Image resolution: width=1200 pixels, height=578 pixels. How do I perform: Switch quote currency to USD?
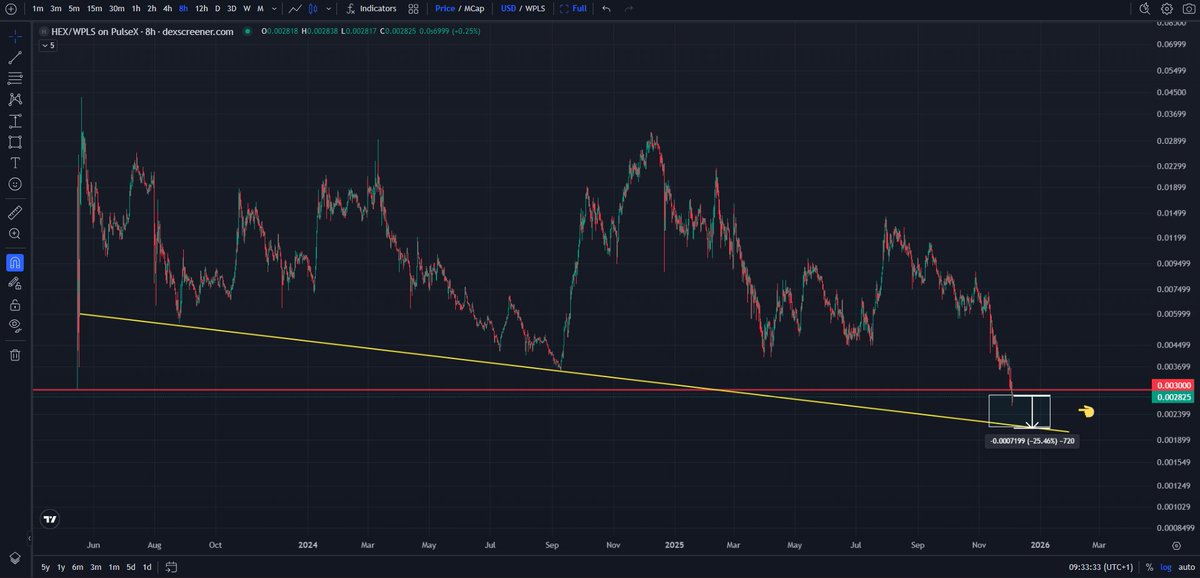[x=509, y=8]
